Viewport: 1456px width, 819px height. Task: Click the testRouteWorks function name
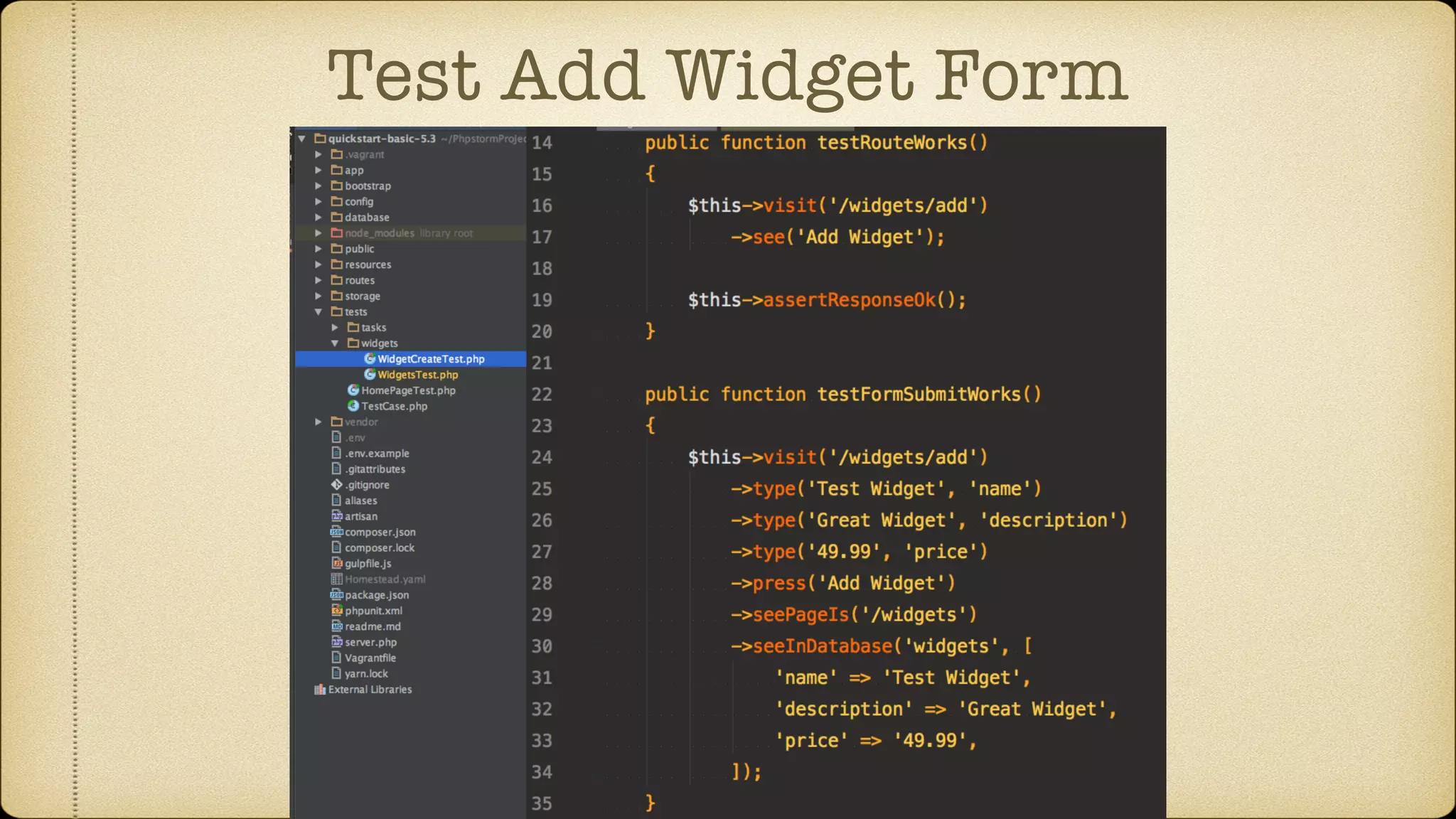pyautogui.click(x=892, y=143)
